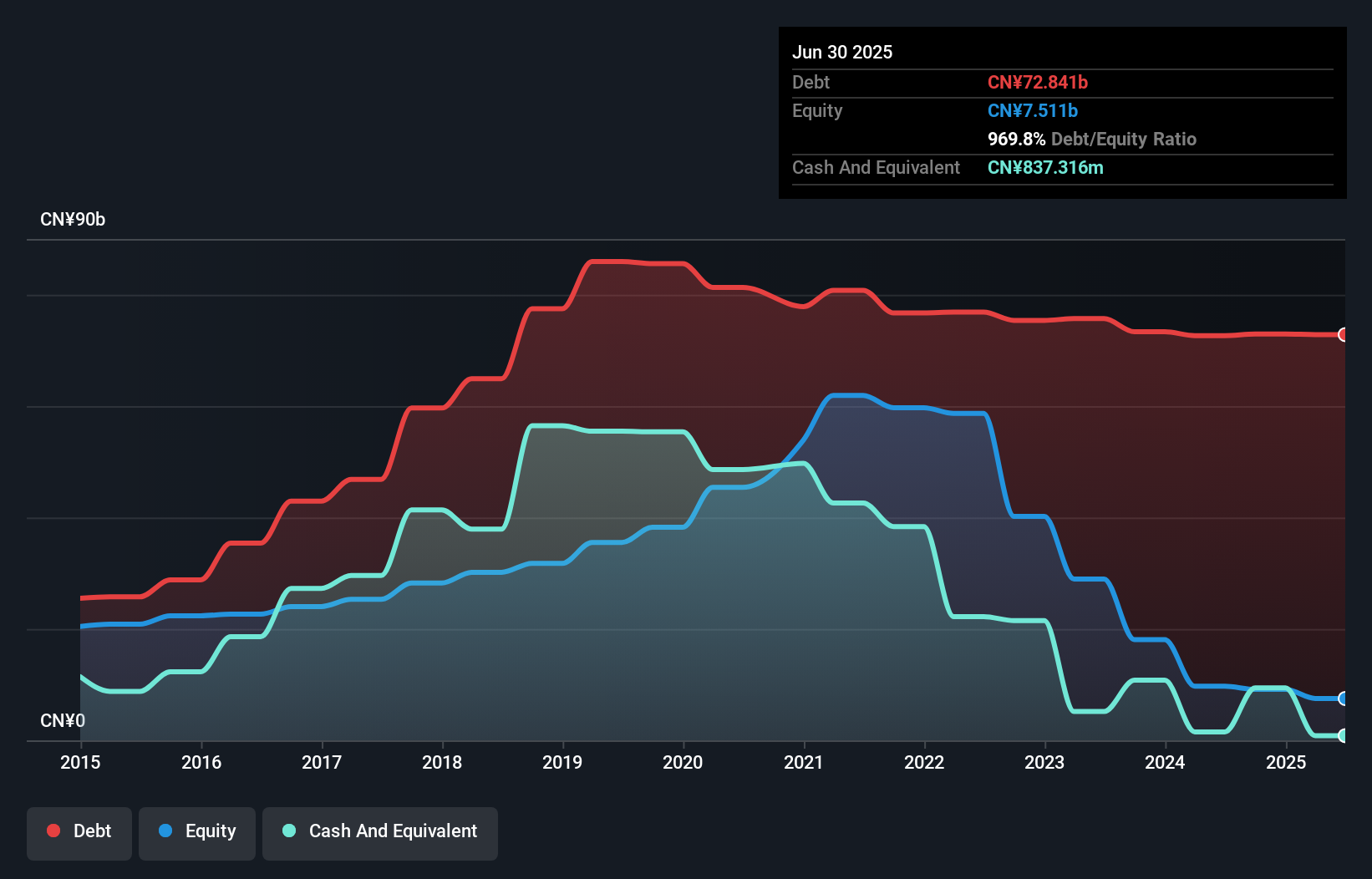
Task: Select the Equity endpoint marker on the chart
Action: (x=1344, y=698)
